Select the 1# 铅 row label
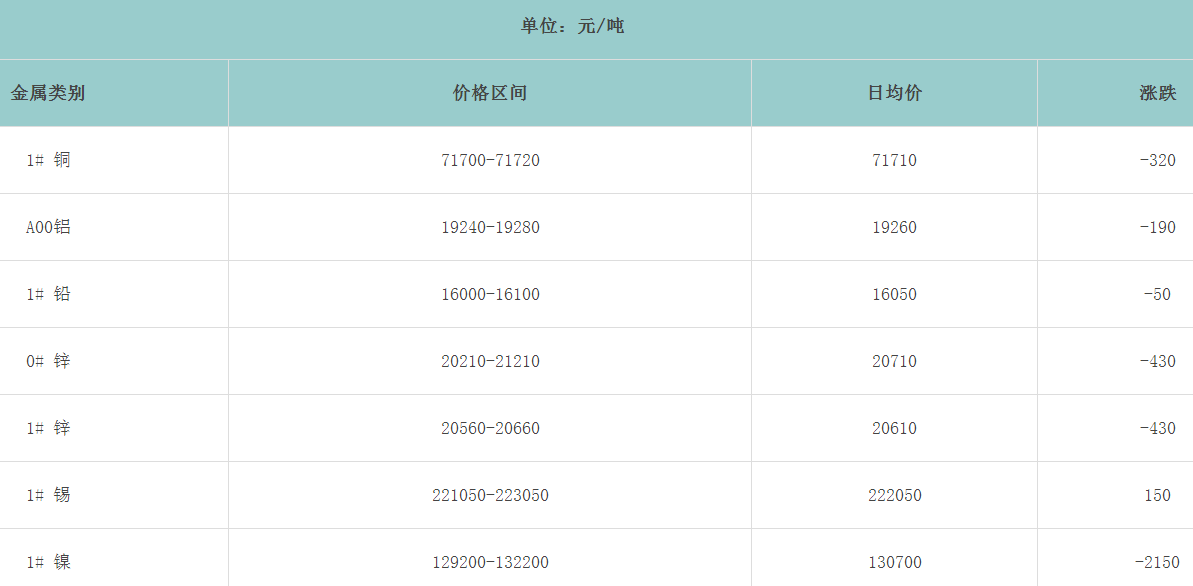 pos(48,294)
